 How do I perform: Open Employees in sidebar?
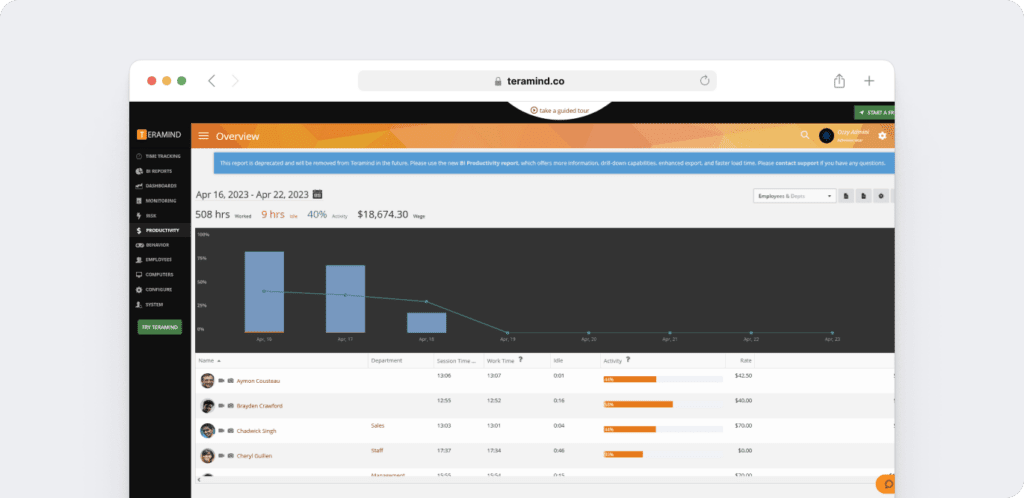tap(154, 260)
